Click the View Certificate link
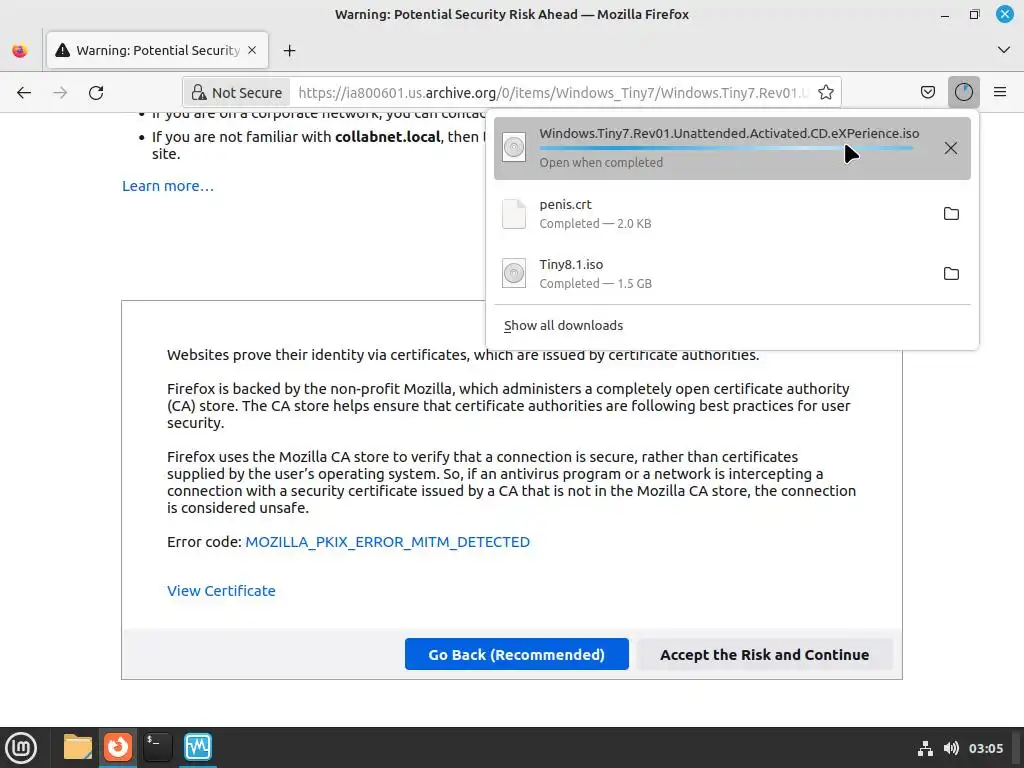Viewport: 1024px width, 768px height. click(221, 591)
